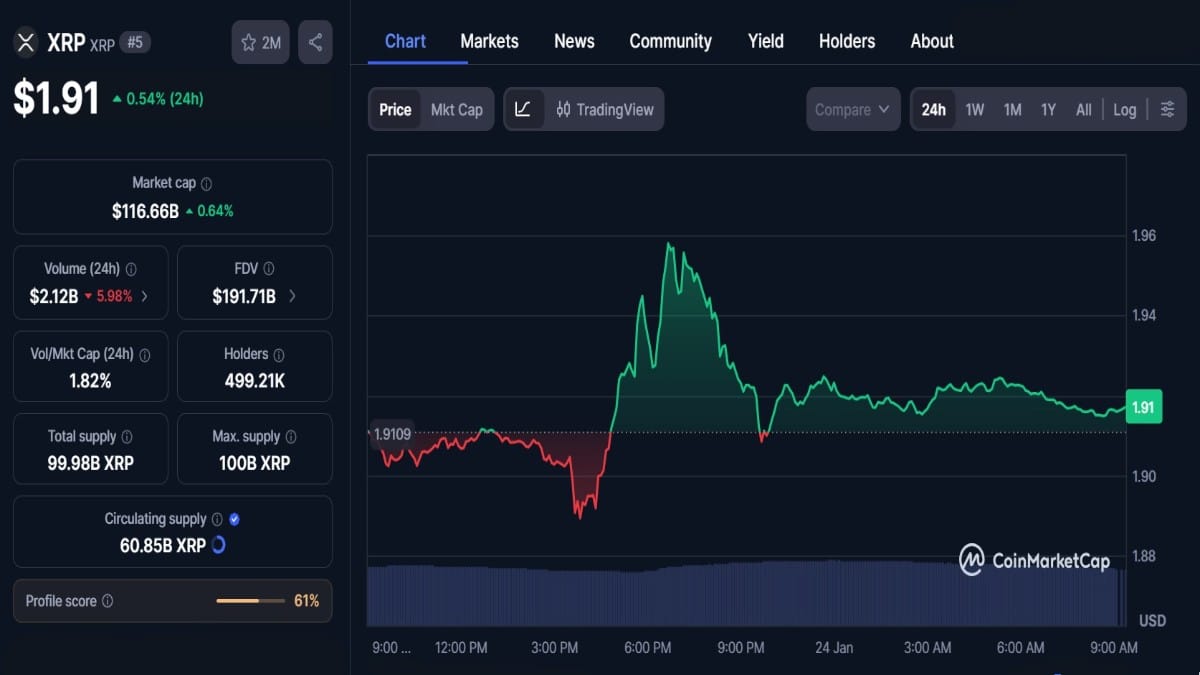This screenshot has width=1200, height=675.
Task: Click info icon next to Volume (24h)
Action: coord(131,269)
